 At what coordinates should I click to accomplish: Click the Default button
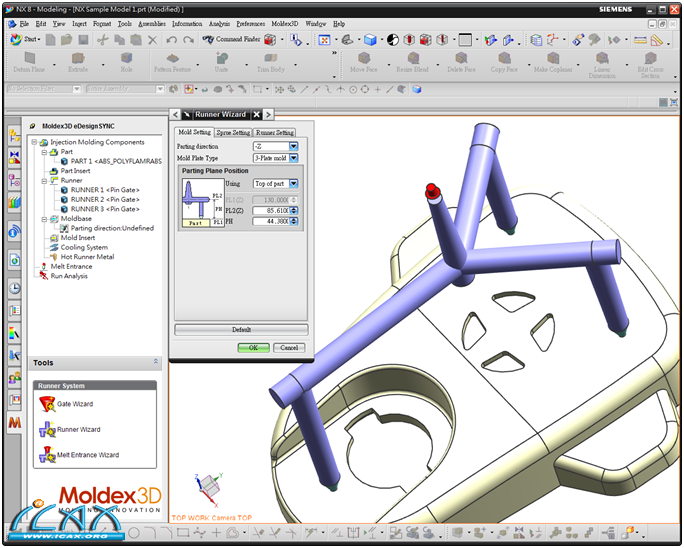click(x=241, y=329)
